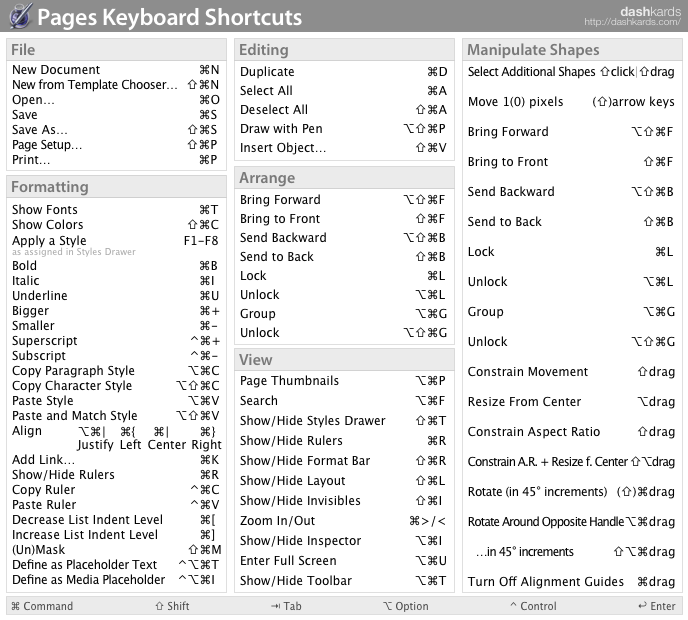Click the Zoom In/Out row
This screenshot has height=620, width=688.
344,521
